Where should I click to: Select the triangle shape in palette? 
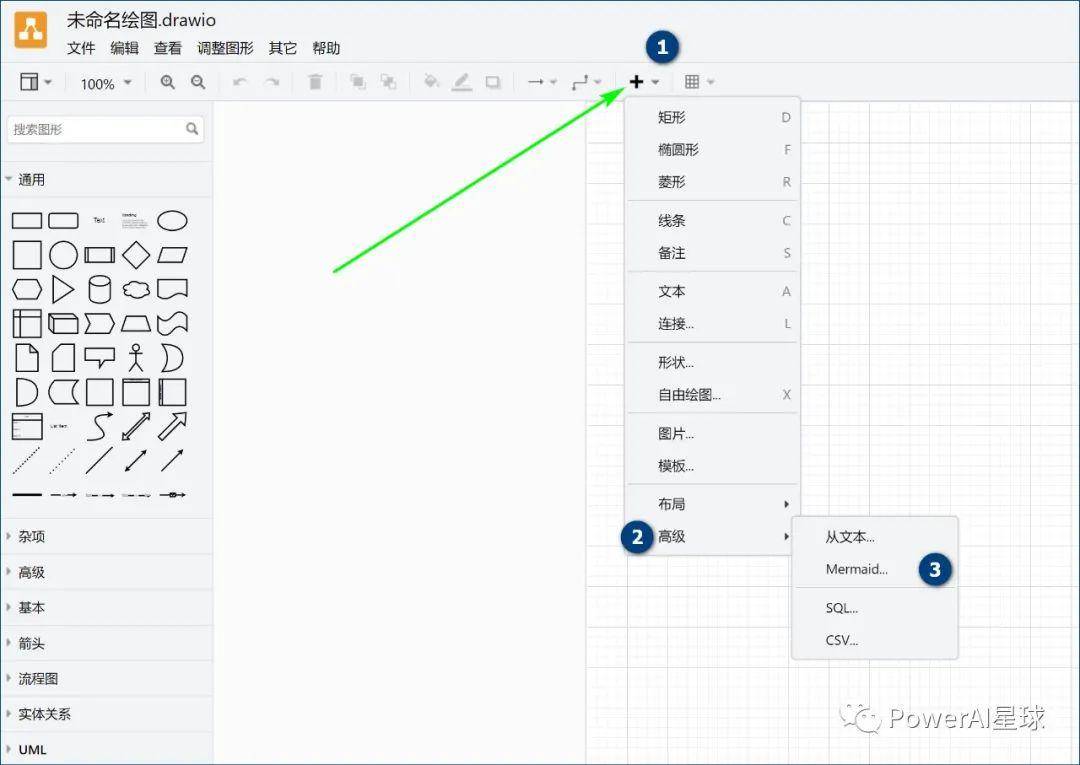(63, 289)
